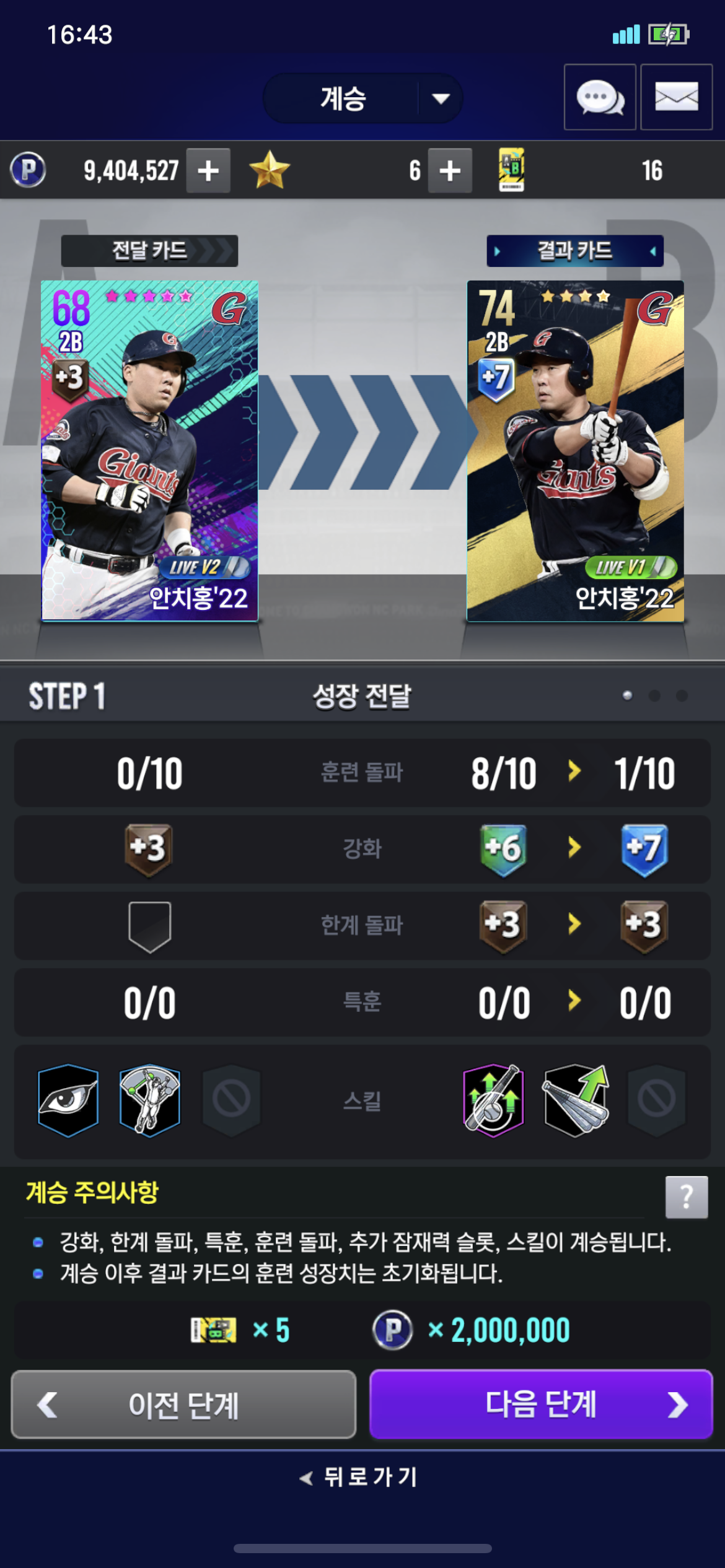Image resolution: width=725 pixels, height=1568 pixels.
Task: Select the 결과 카드 label tab
Action: [x=575, y=251]
